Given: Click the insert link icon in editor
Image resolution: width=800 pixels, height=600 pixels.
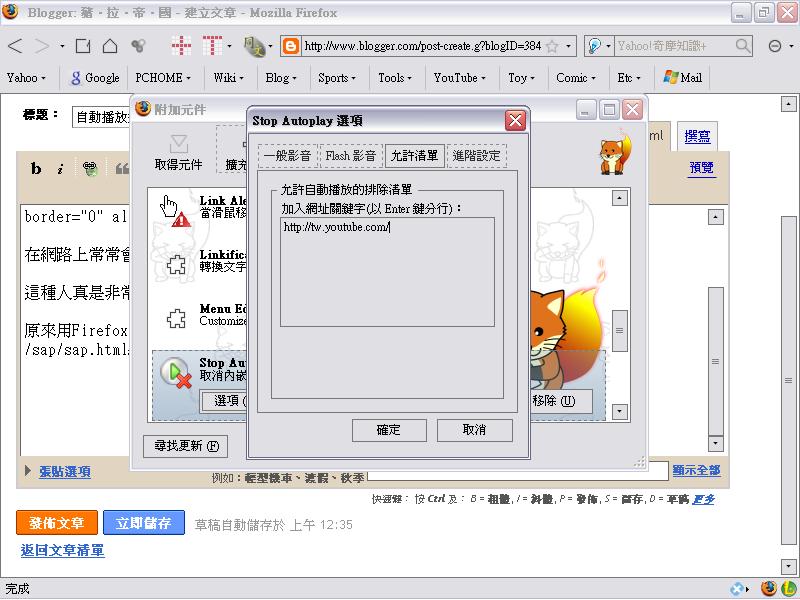Looking at the screenshot, I should pyautogui.click(x=90, y=168).
